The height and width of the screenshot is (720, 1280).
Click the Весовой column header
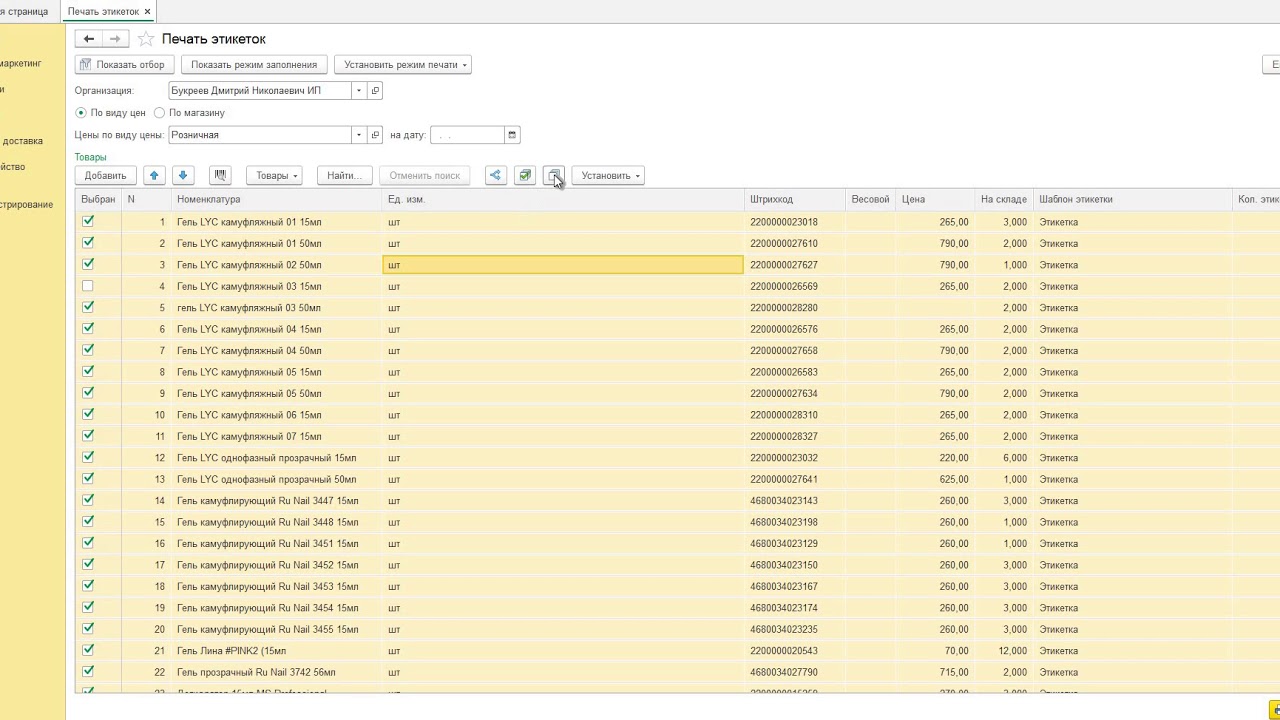(x=870, y=199)
